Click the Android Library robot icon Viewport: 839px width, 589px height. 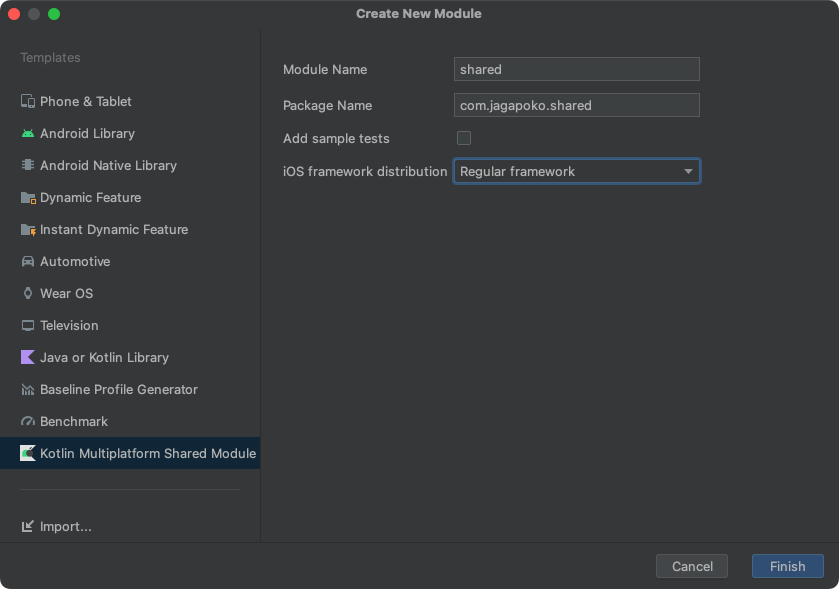28,134
